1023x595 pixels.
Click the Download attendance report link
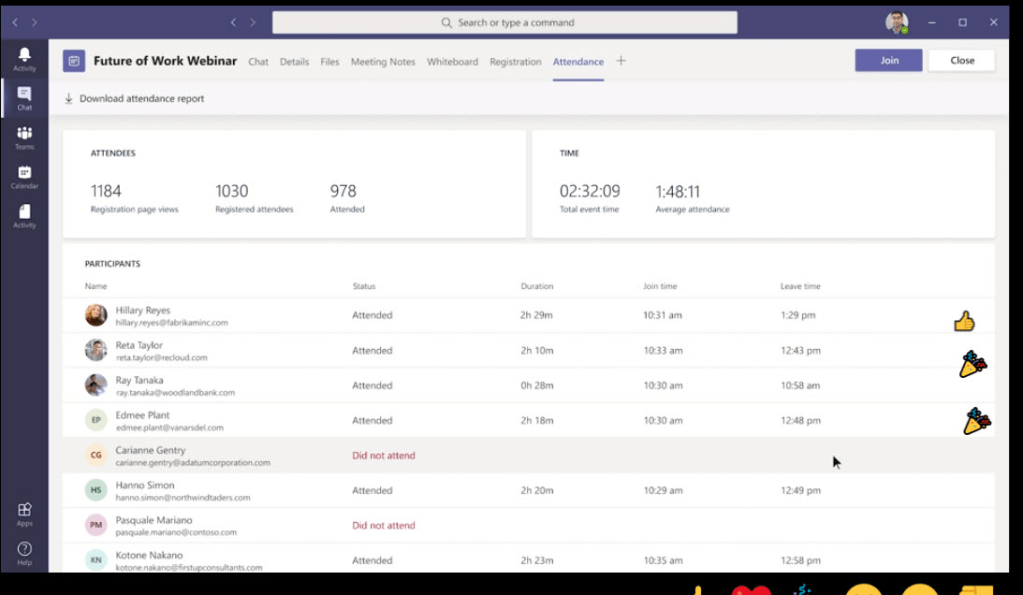pos(141,99)
